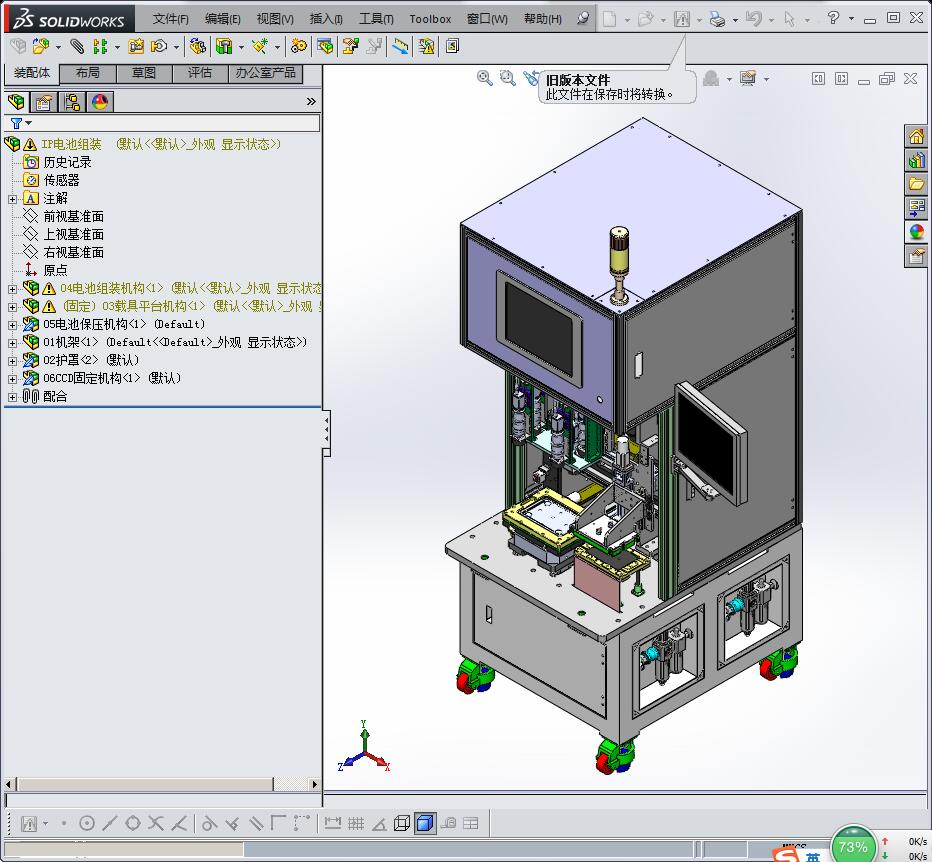Expand the 配合 mates folder
This screenshot has width=932, height=862.
[12, 397]
